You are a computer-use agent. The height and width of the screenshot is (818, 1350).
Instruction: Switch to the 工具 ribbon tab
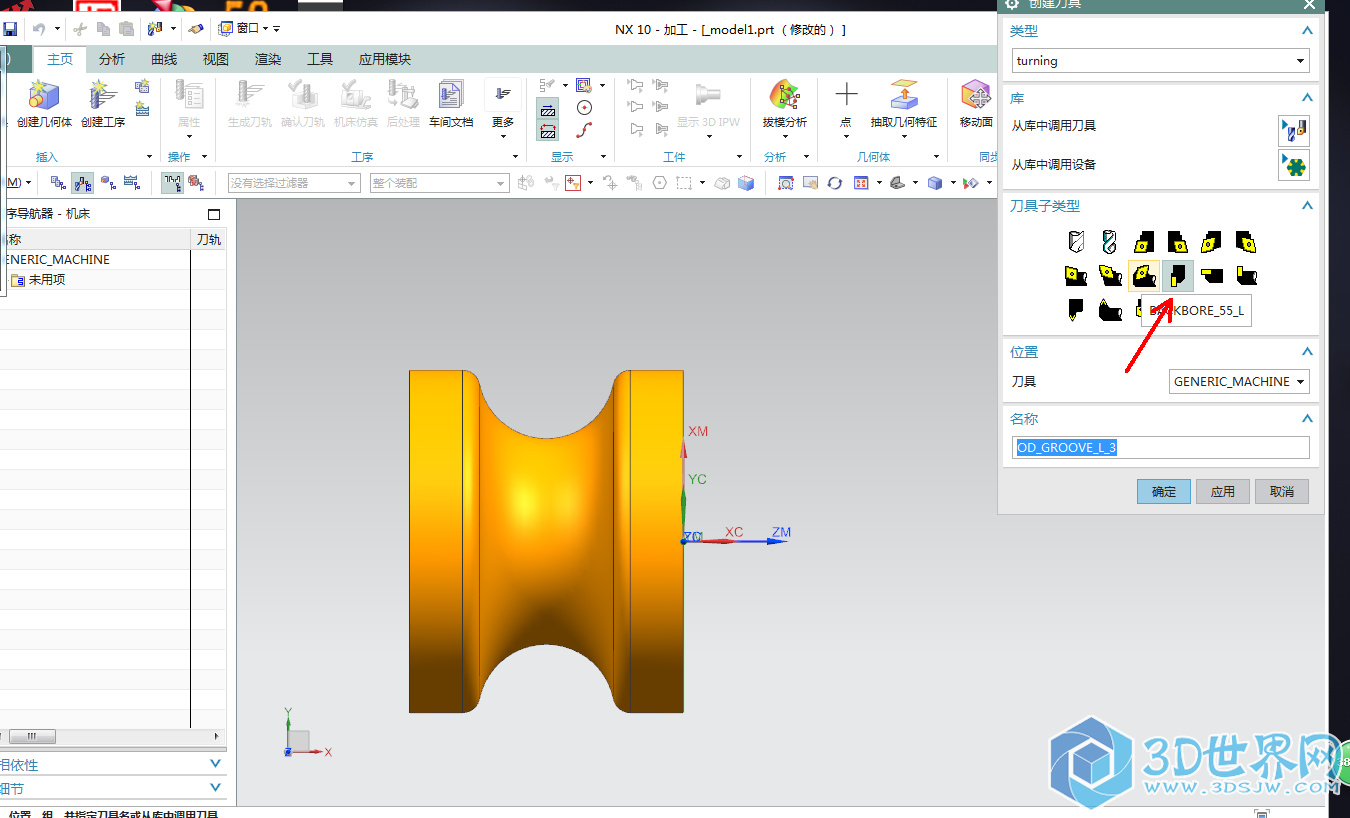320,59
